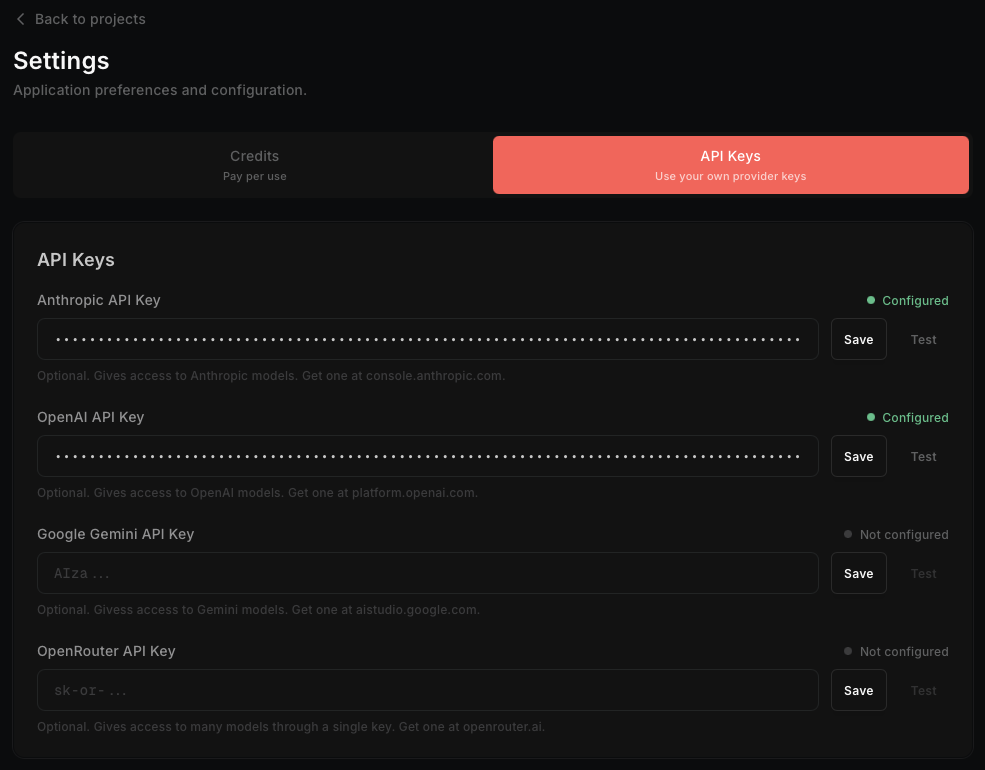Screen dimensions: 985x770
Task: Select the API Keys tab
Action: click(x=731, y=165)
